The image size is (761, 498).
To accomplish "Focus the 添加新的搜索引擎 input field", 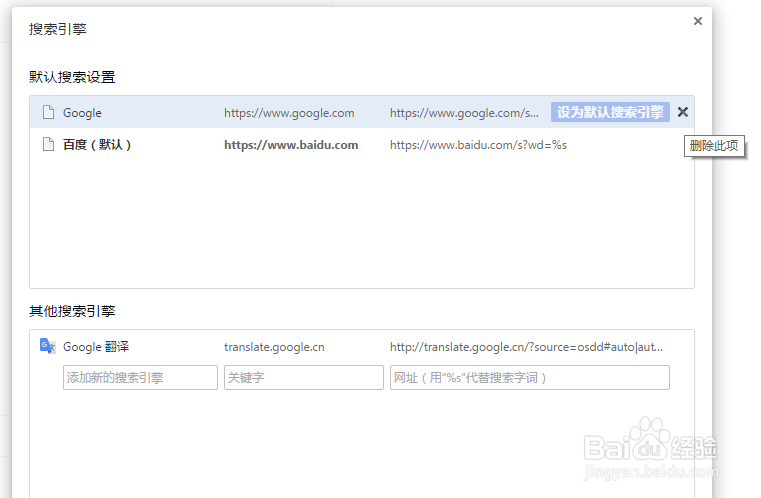I will tap(140, 378).
